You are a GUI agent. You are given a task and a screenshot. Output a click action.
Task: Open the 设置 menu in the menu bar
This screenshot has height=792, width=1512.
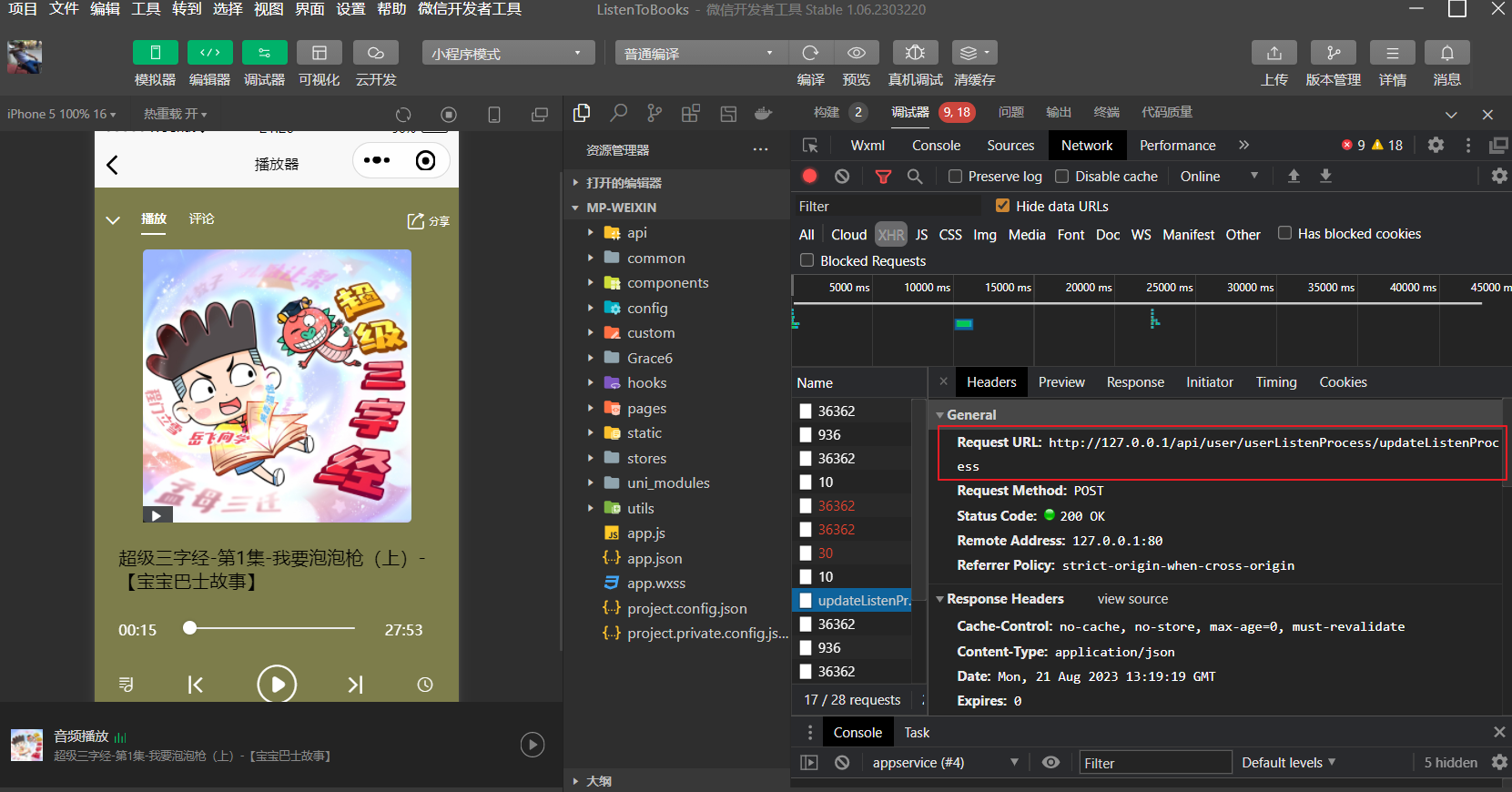point(350,9)
